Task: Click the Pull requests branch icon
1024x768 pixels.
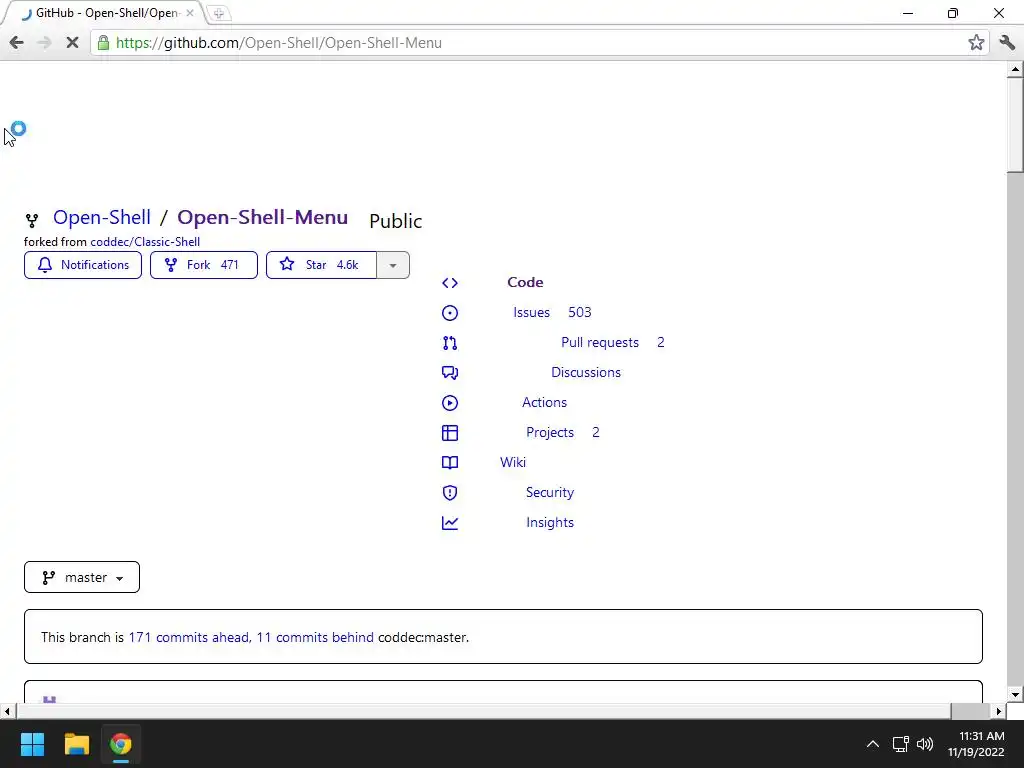Action: (x=450, y=343)
